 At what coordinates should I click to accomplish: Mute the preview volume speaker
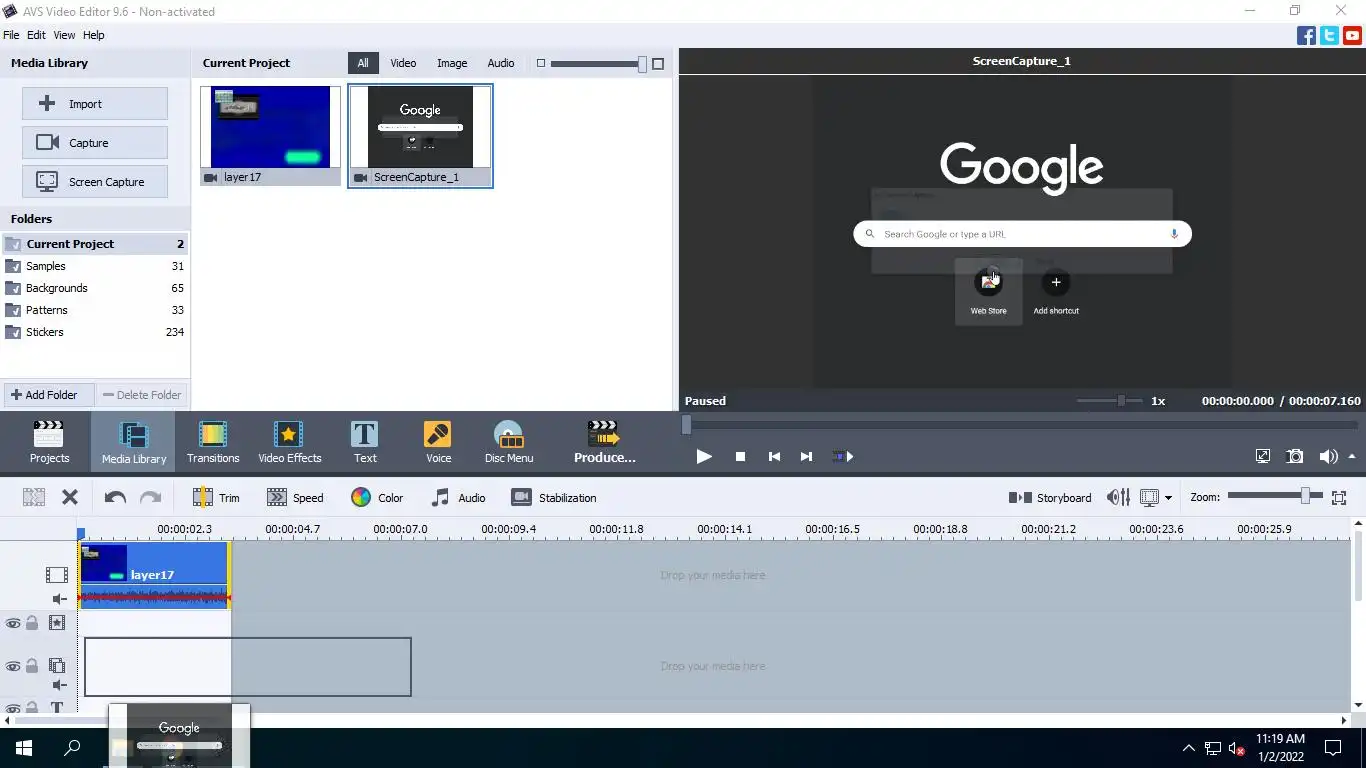pyautogui.click(x=1328, y=456)
